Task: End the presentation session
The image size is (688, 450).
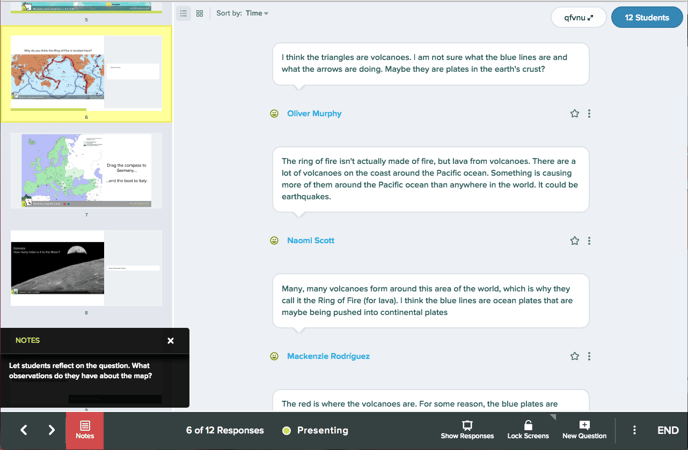Action: (667, 430)
